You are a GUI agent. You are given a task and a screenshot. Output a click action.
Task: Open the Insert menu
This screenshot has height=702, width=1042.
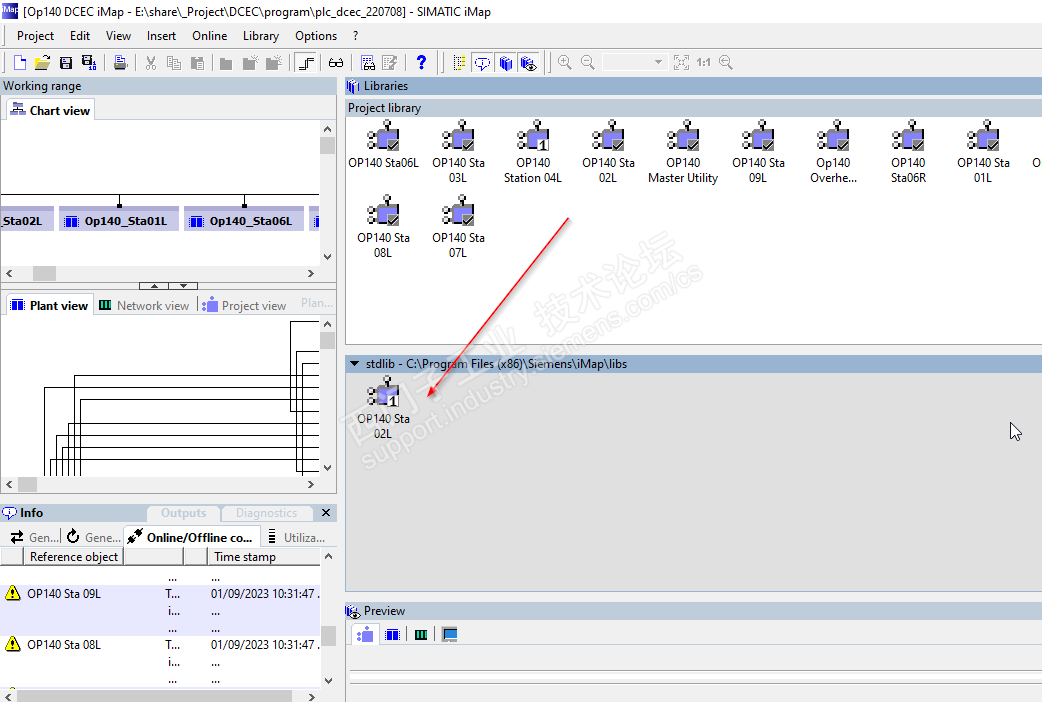coord(161,36)
